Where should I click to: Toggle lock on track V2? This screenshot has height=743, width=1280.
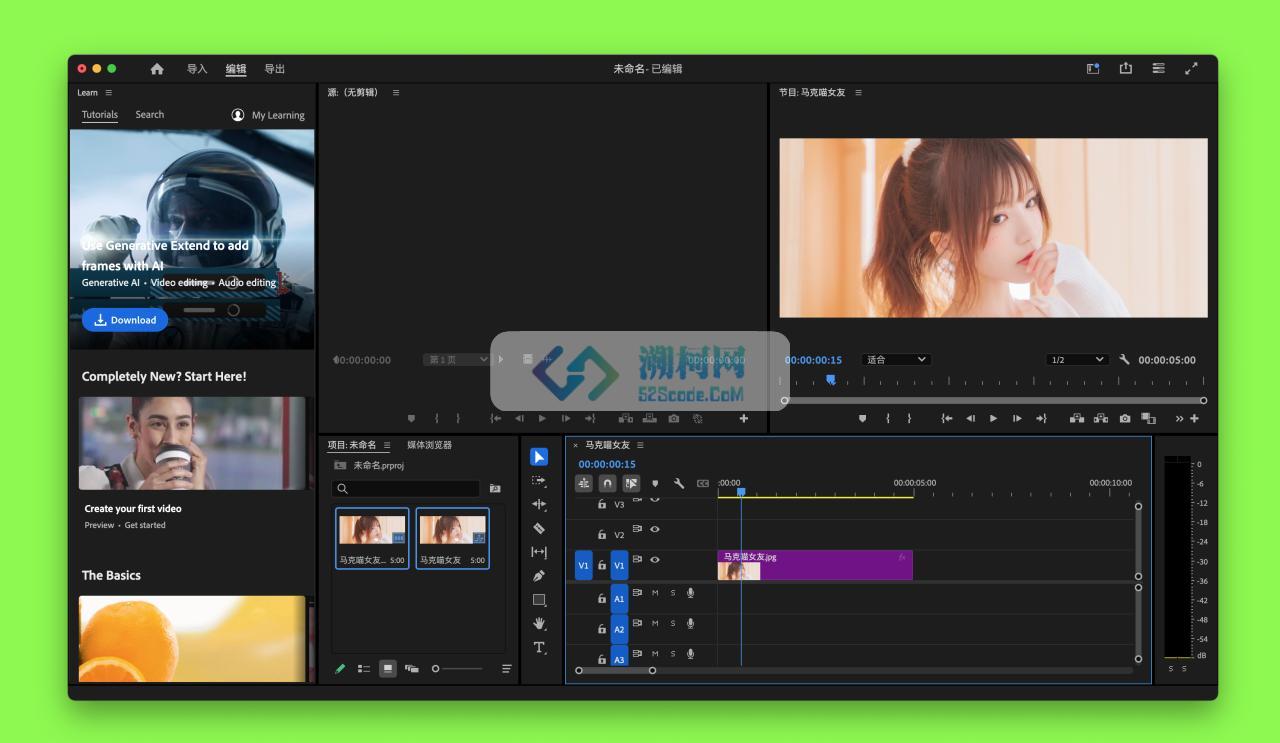(x=602, y=535)
